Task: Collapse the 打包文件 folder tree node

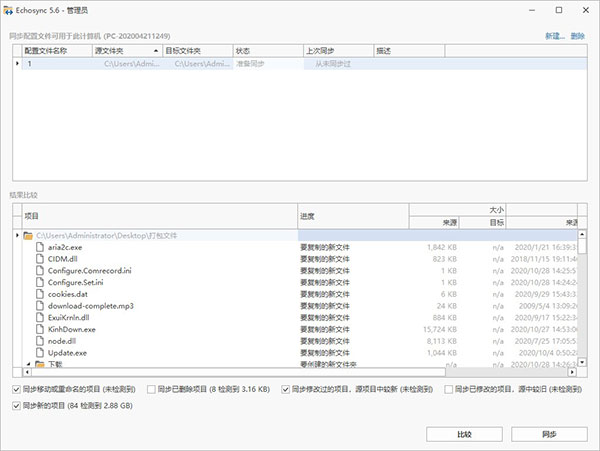Action: 17,235
